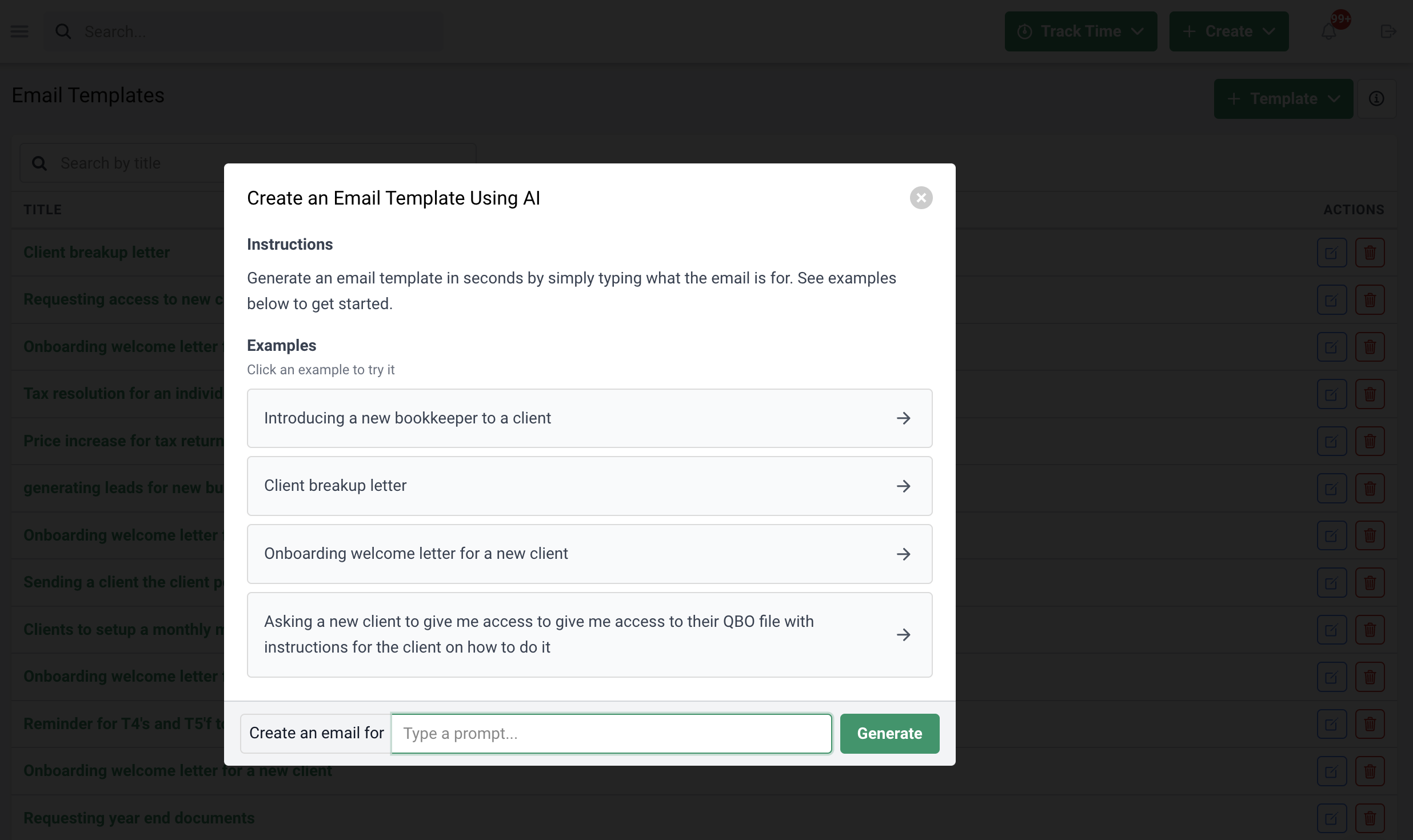Open the hamburger menu icon
1413x840 pixels.
(x=19, y=31)
